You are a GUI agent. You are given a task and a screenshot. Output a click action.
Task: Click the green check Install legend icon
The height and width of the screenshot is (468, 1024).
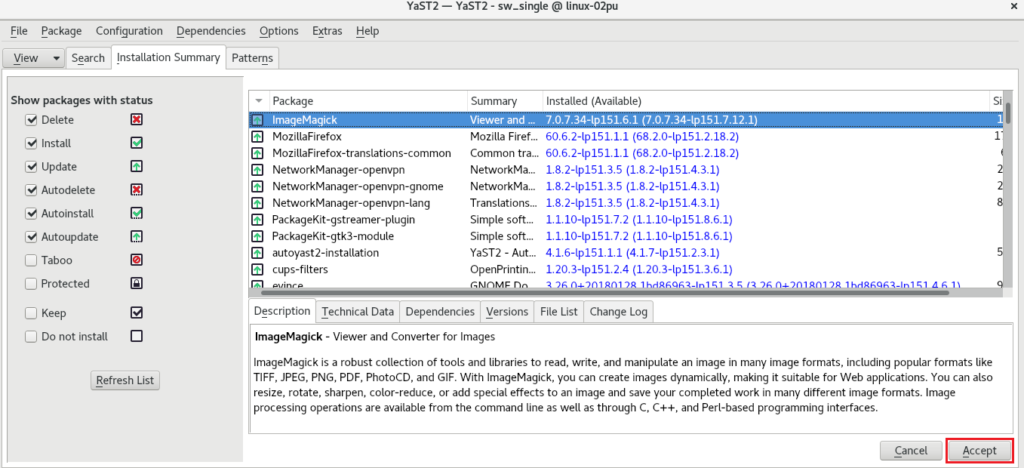(136, 143)
